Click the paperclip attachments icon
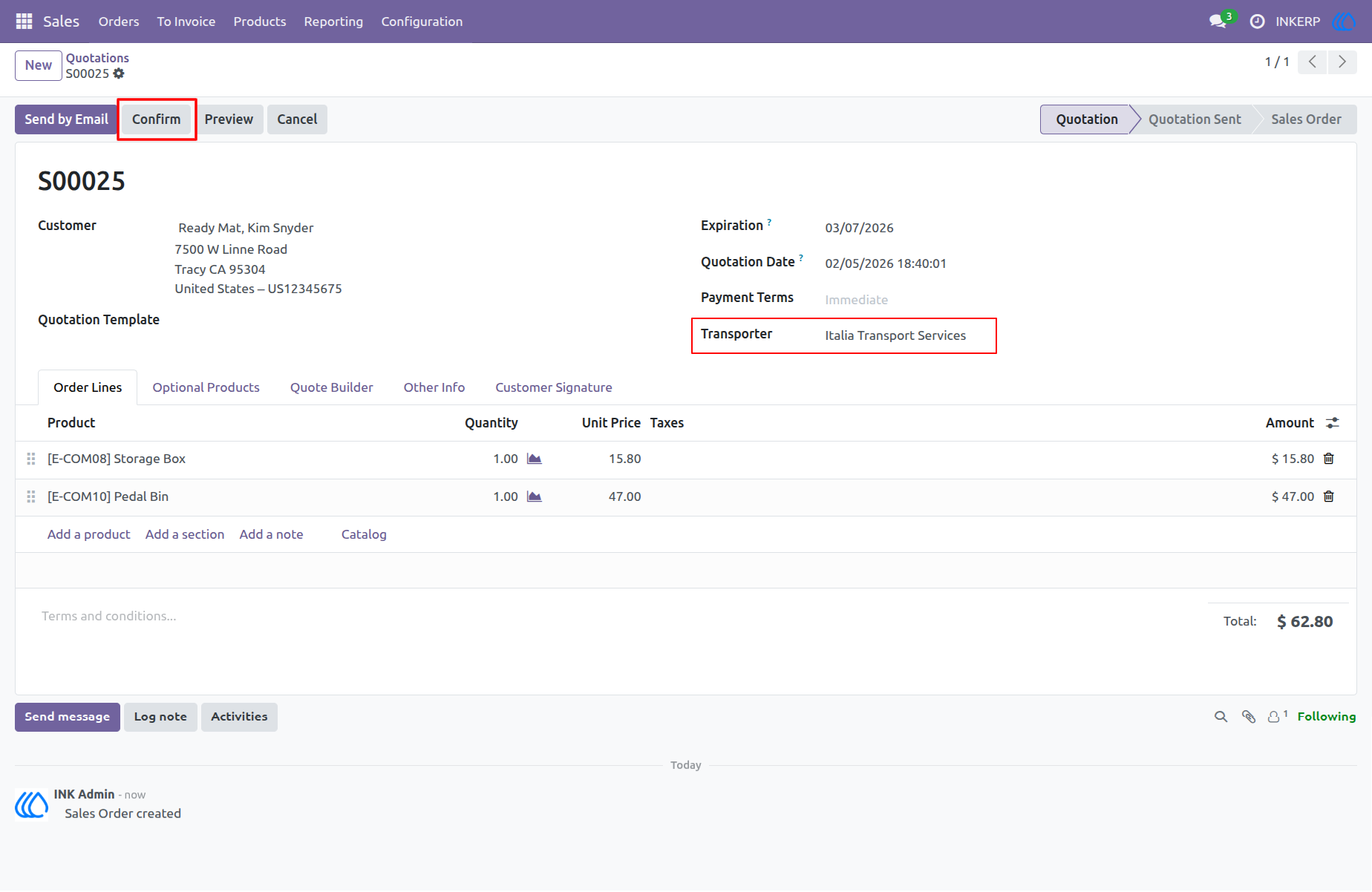 (1249, 717)
